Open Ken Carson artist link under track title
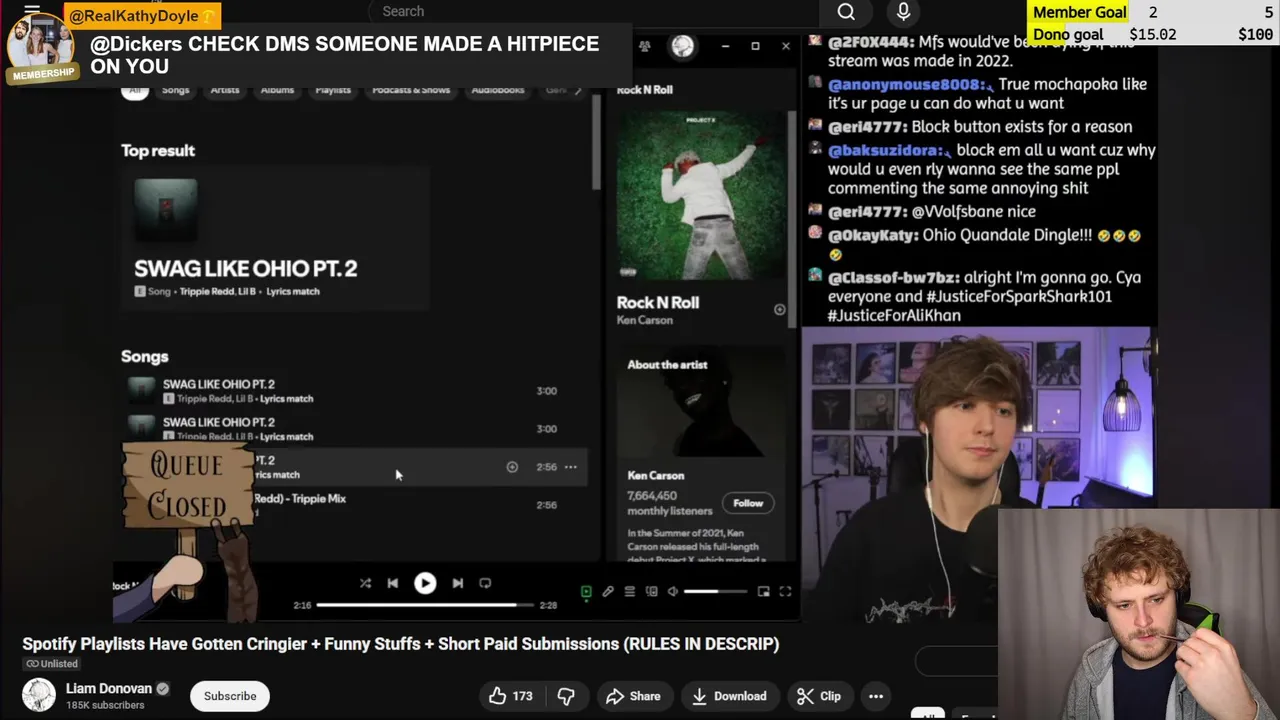This screenshot has height=720, width=1280. tap(645, 320)
